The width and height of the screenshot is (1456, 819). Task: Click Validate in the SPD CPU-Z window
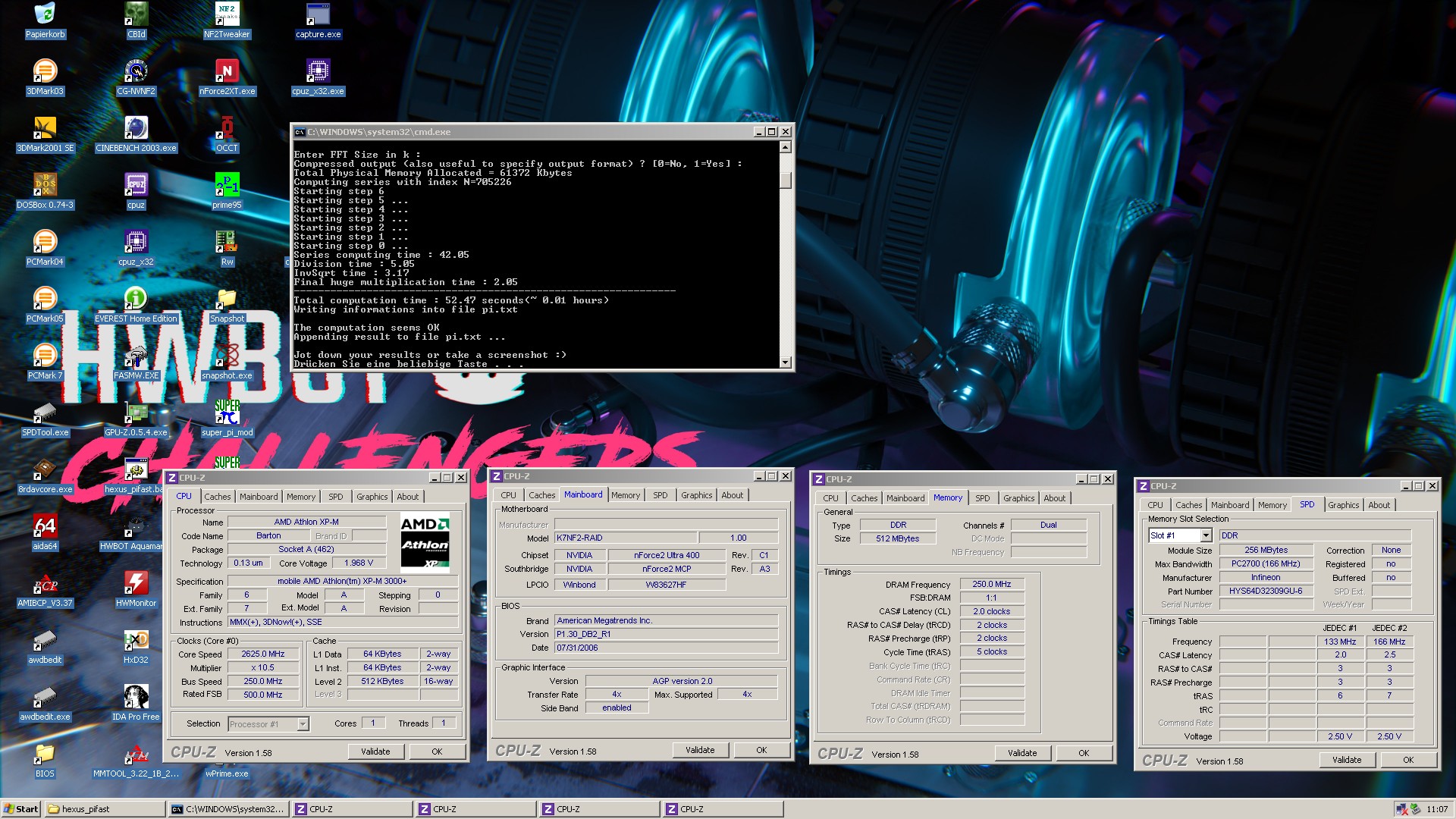click(x=1347, y=760)
